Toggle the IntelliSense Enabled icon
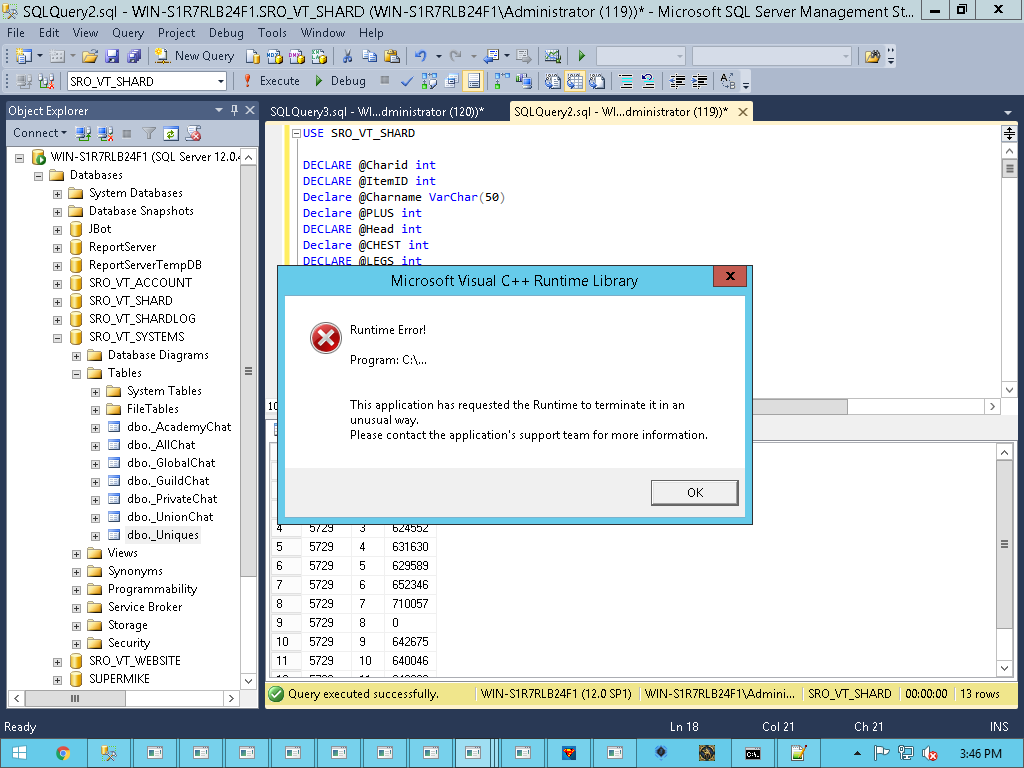 click(x=473, y=81)
